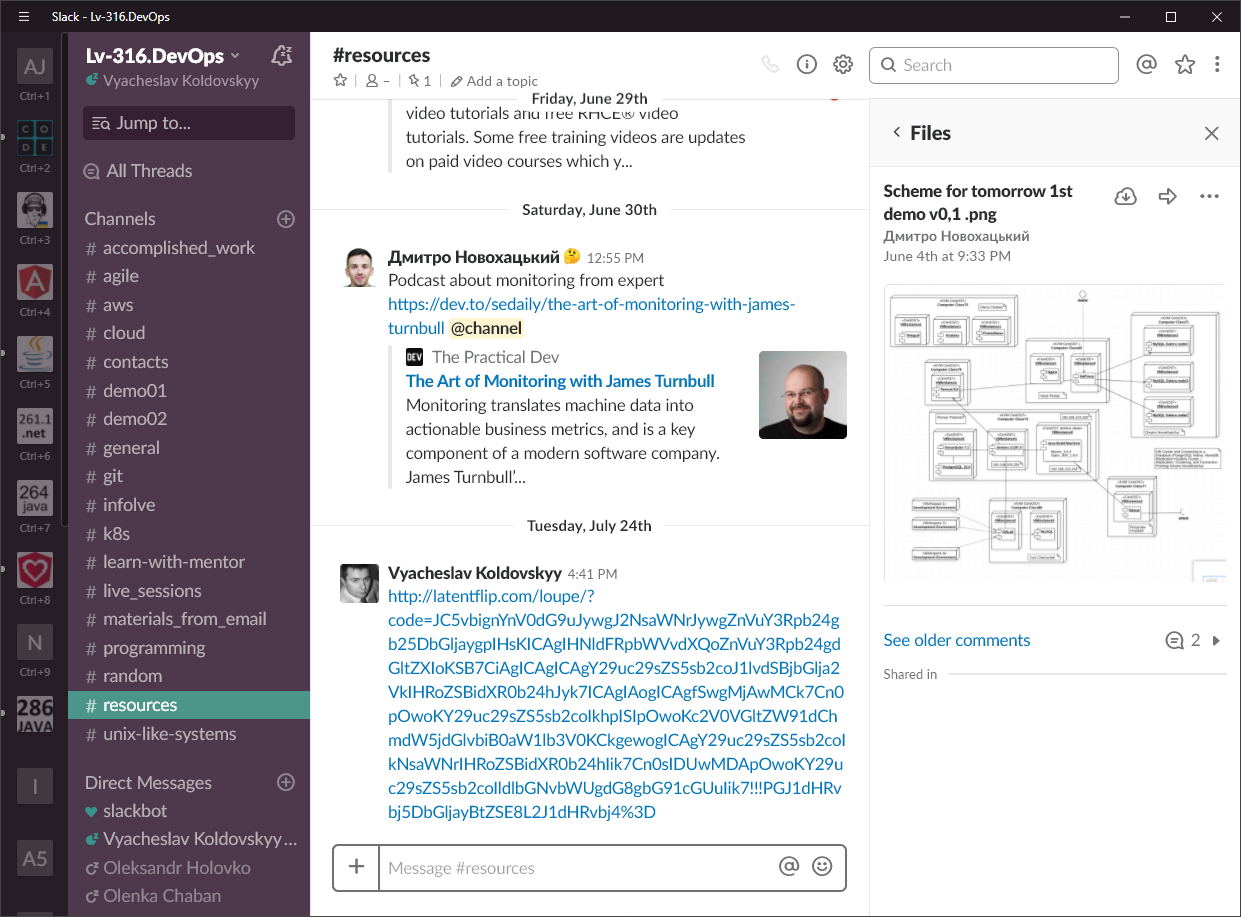Open notification bell preferences
Viewport: 1241px width, 917px height.
coord(282,57)
